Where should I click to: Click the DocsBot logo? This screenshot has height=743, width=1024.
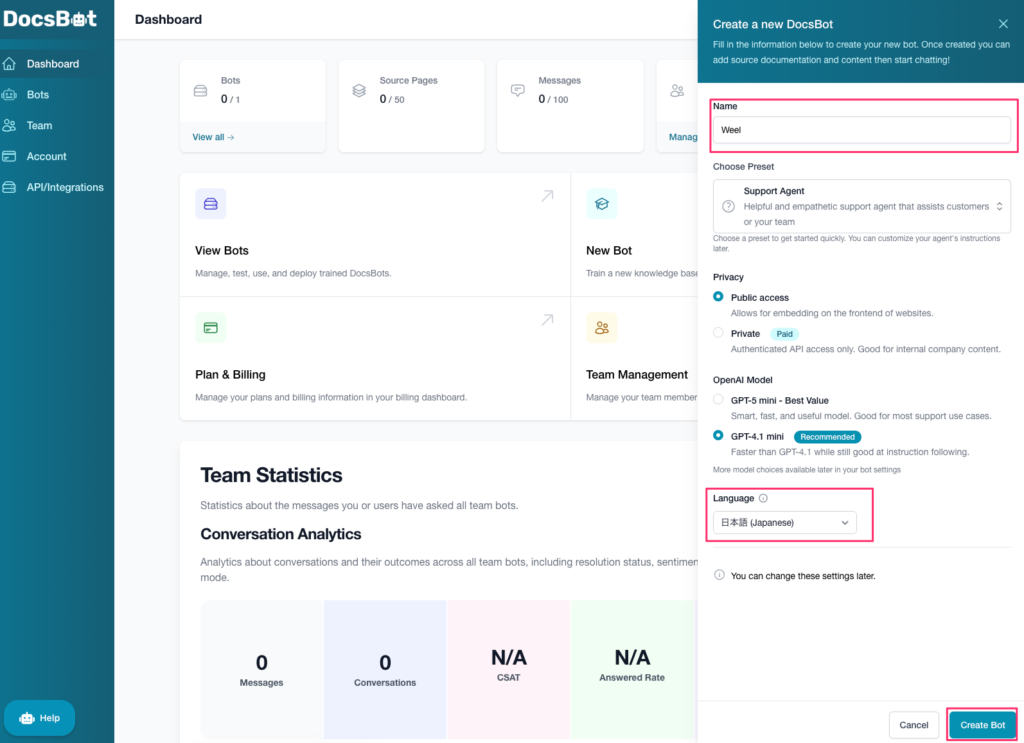[52, 19]
